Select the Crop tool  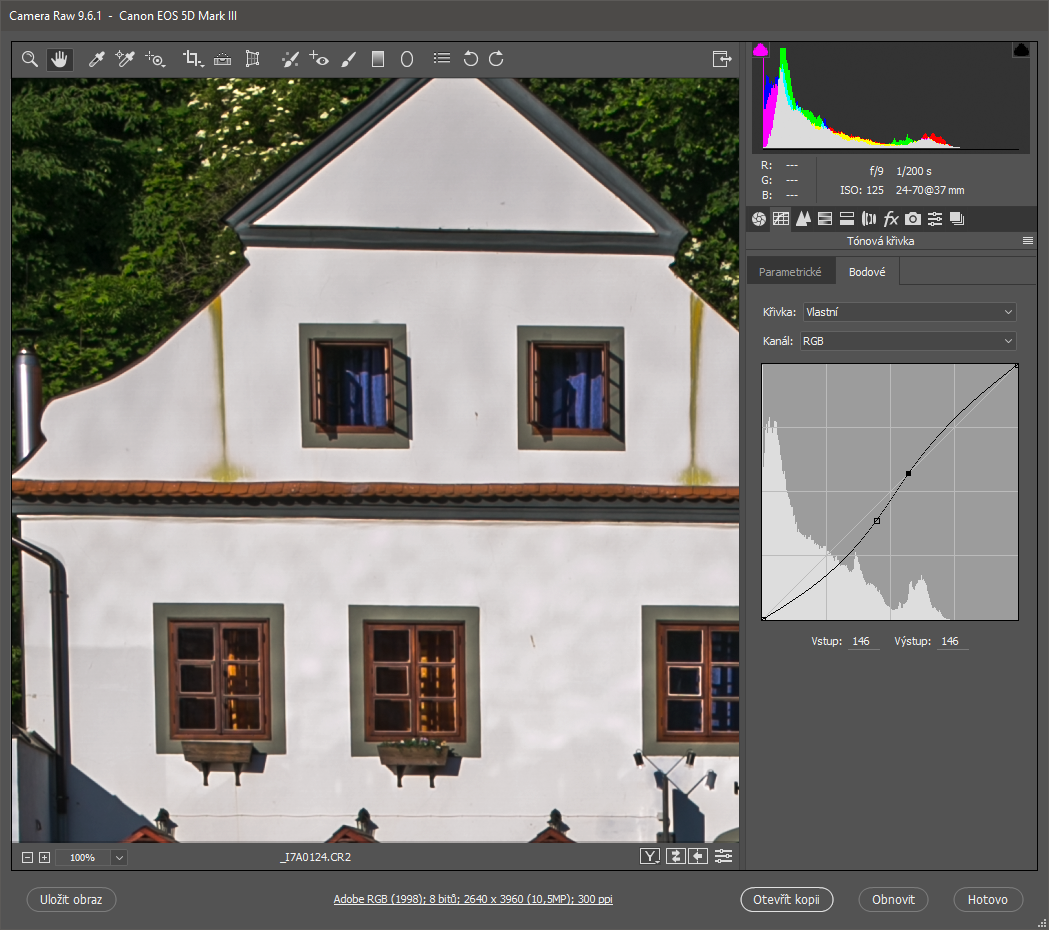(x=191, y=59)
